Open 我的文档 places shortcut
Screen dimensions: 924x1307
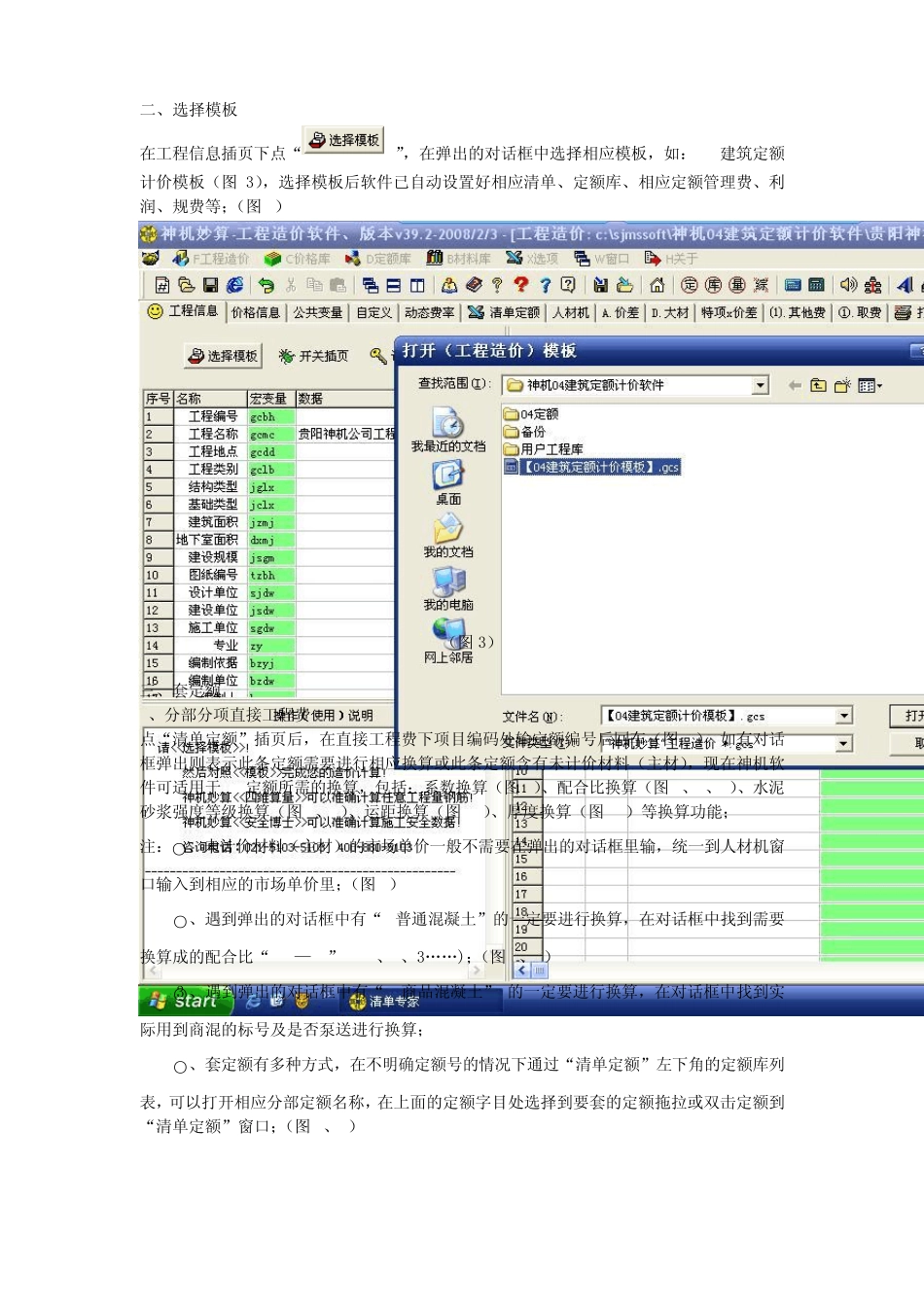[x=448, y=536]
